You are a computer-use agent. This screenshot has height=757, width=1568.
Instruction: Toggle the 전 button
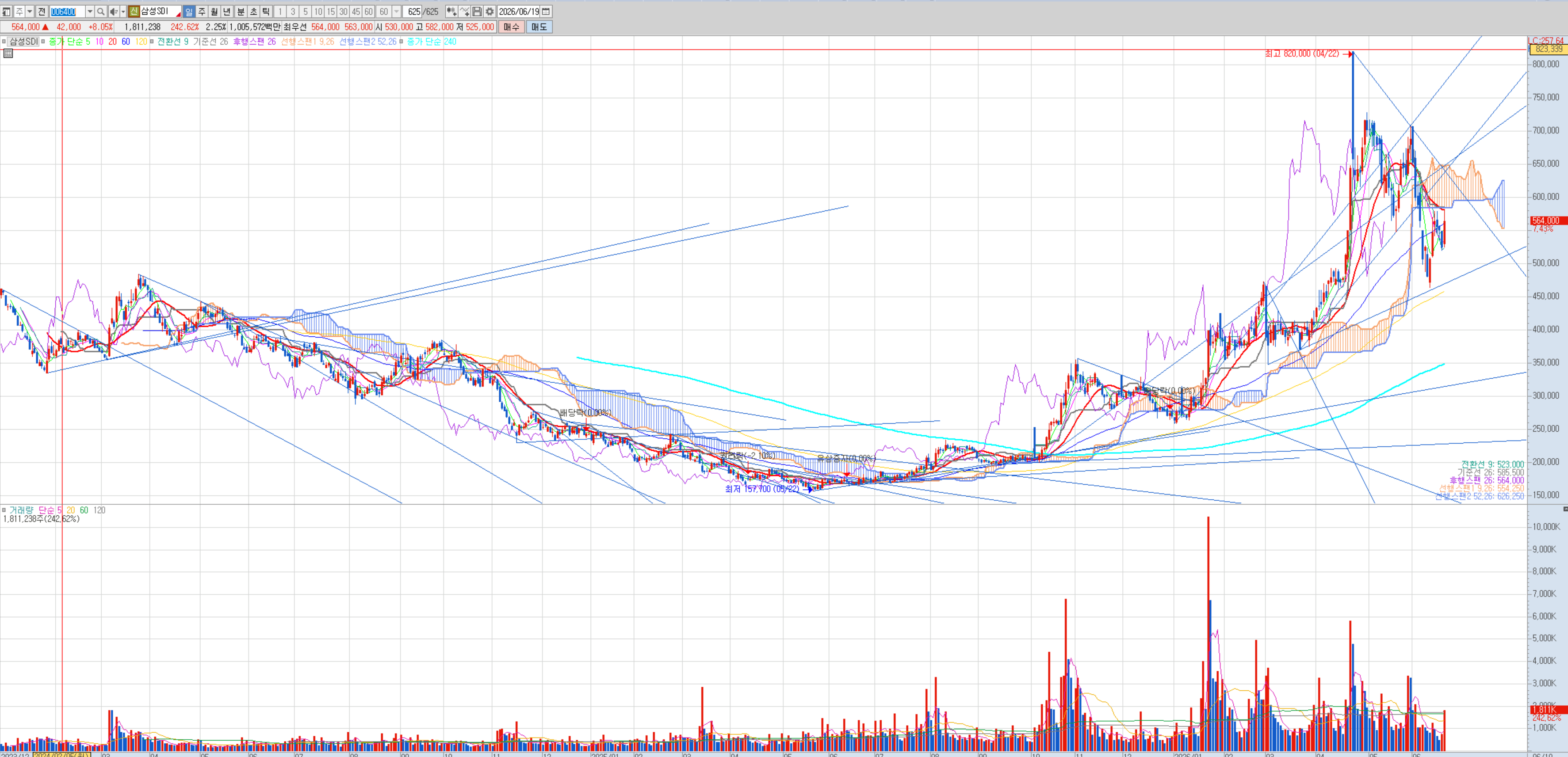point(42,11)
